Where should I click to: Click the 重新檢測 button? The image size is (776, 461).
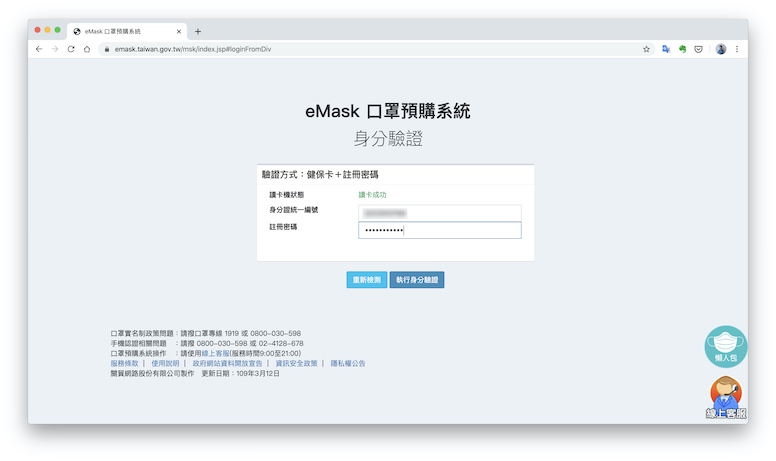367,280
